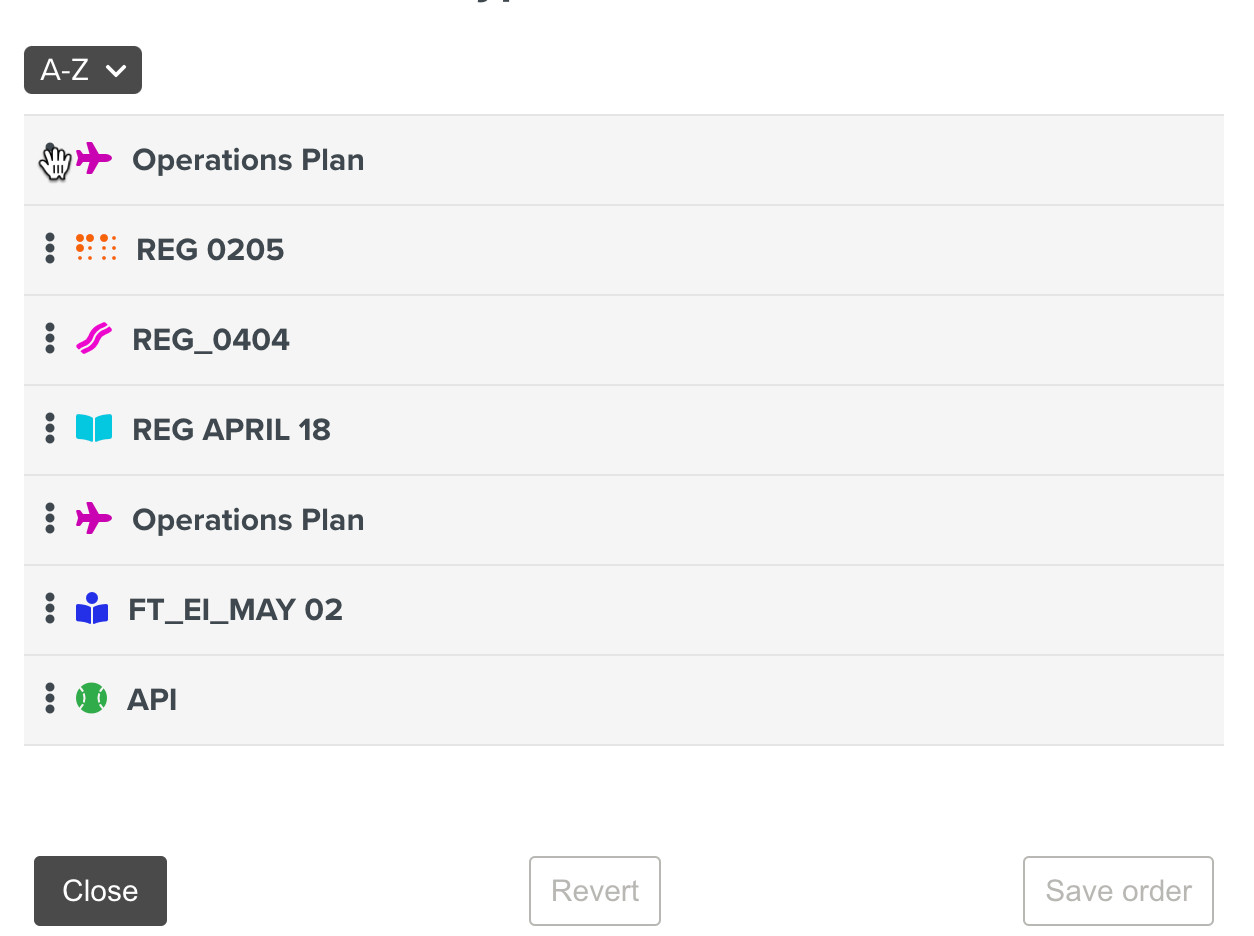Click the airplane icon in first Operations Plan row
Image resolution: width=1254 pixels, height=936 pixels.
pyautogui.click(x=95, y=158)
